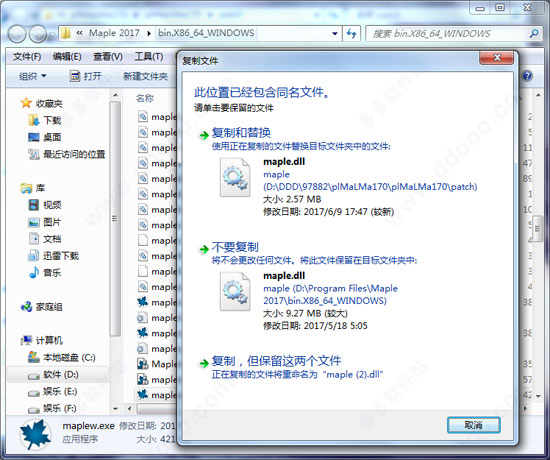Screen dimensions: 550x460
Task: Click the Cancel (取消) button
Action: click(x=474, y=425)
